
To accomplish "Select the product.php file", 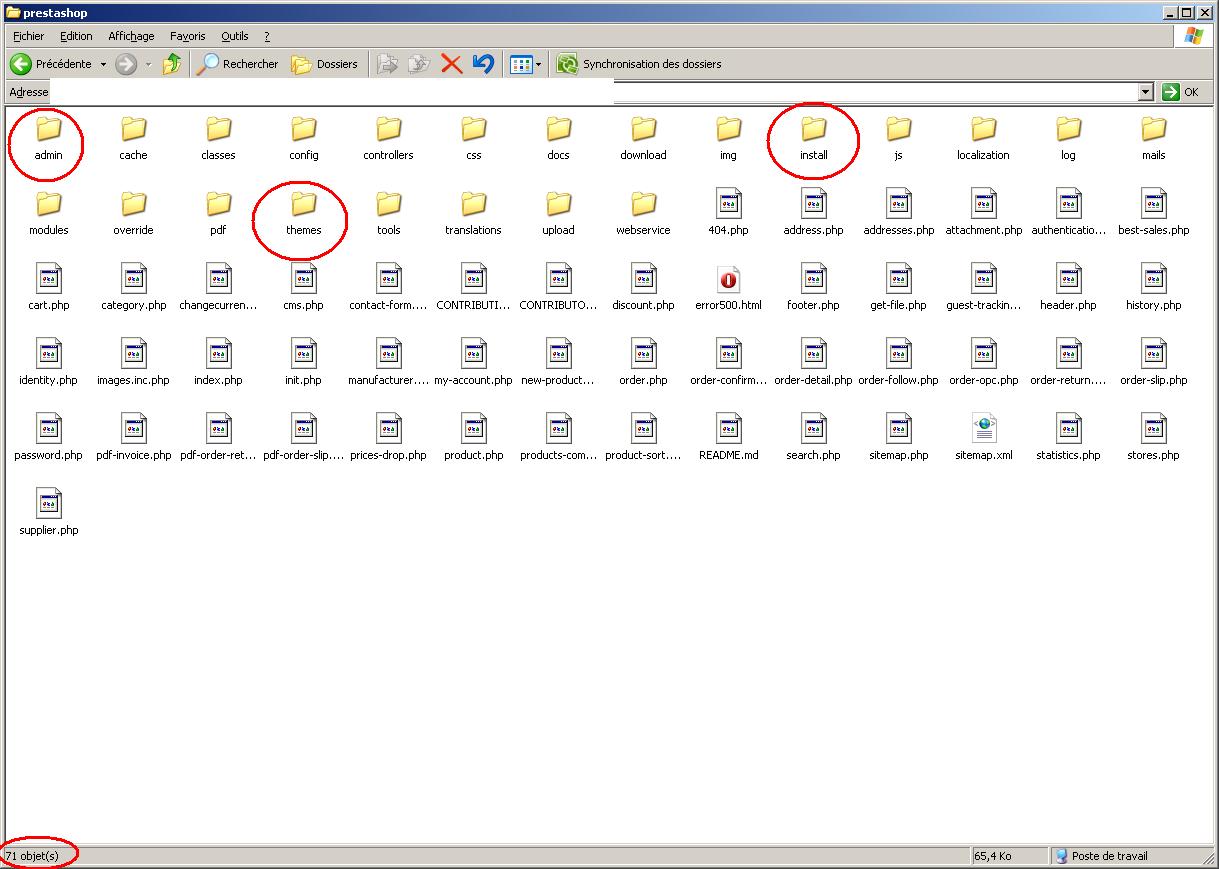I will tap(473, 438).
